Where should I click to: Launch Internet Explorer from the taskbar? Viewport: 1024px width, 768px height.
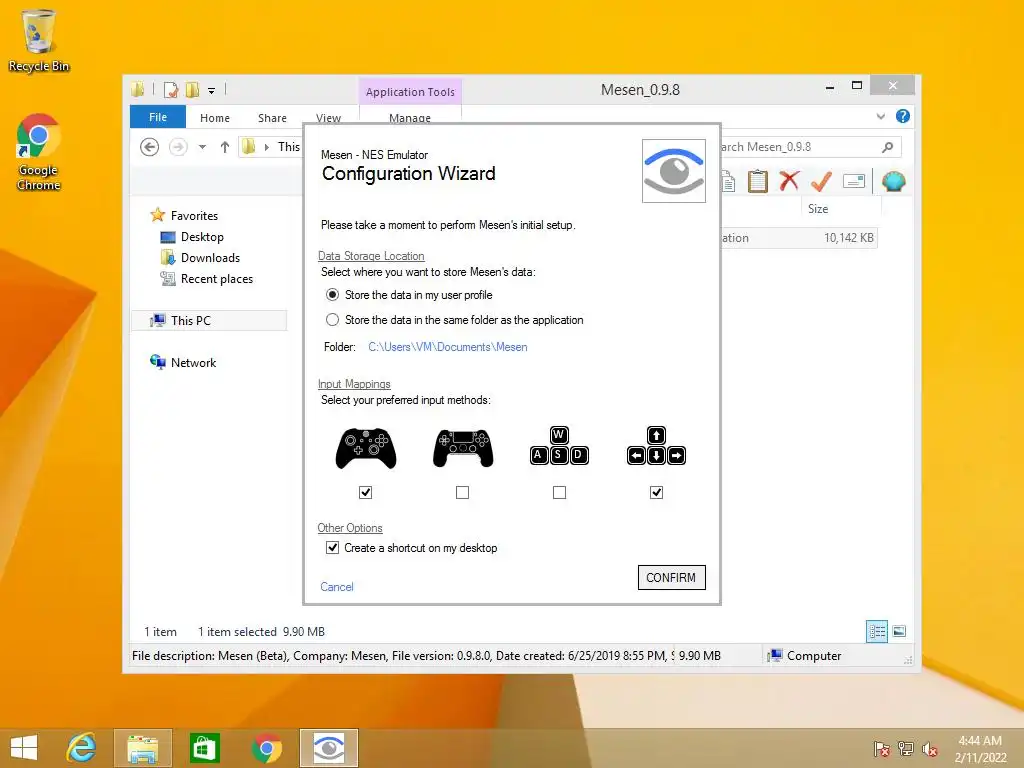coord(82,748)
